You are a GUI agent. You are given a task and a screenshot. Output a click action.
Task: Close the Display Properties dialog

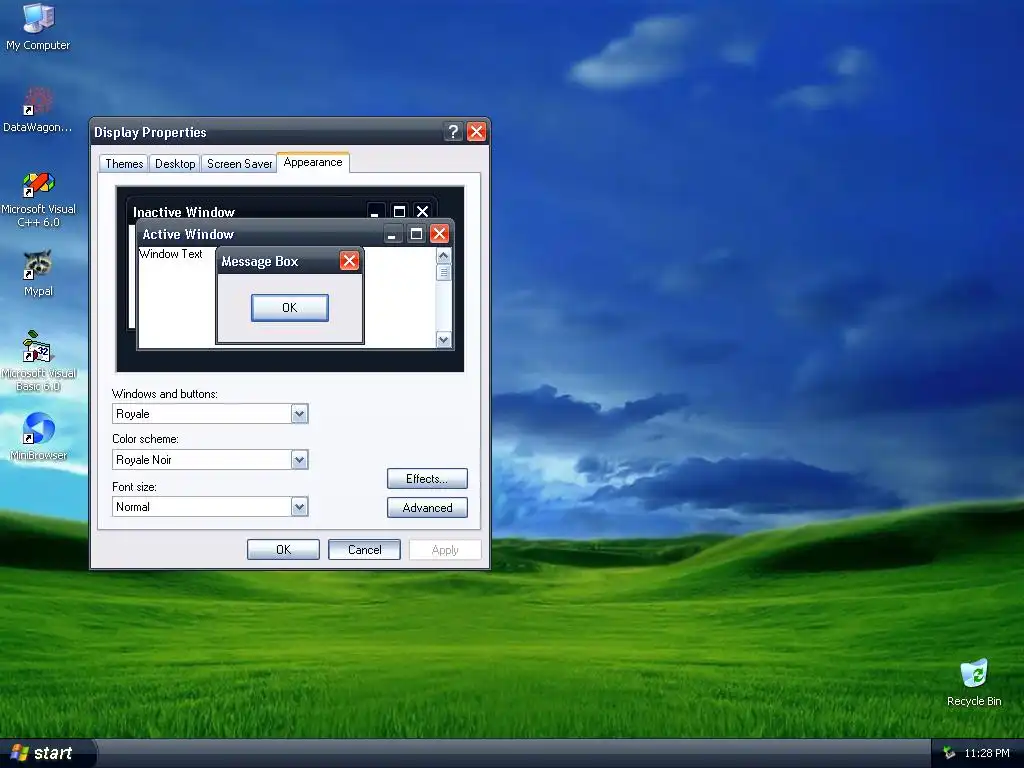pyautogui.click(x=477, y=132)
